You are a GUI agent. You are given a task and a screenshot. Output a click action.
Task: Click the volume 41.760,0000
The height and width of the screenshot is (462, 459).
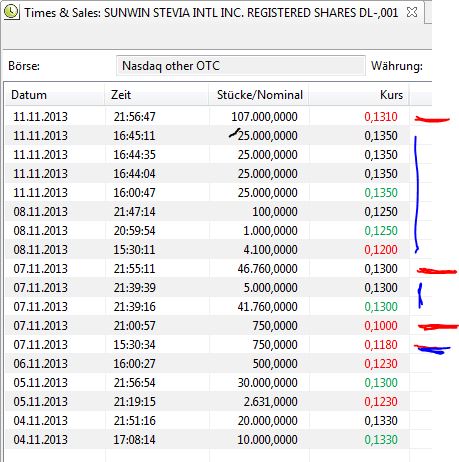[x=268, y=307]
